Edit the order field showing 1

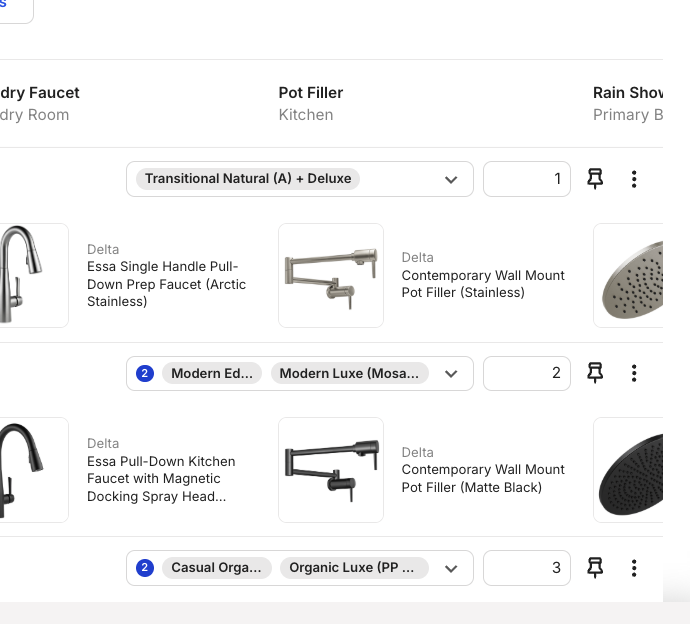click(527, 179)
